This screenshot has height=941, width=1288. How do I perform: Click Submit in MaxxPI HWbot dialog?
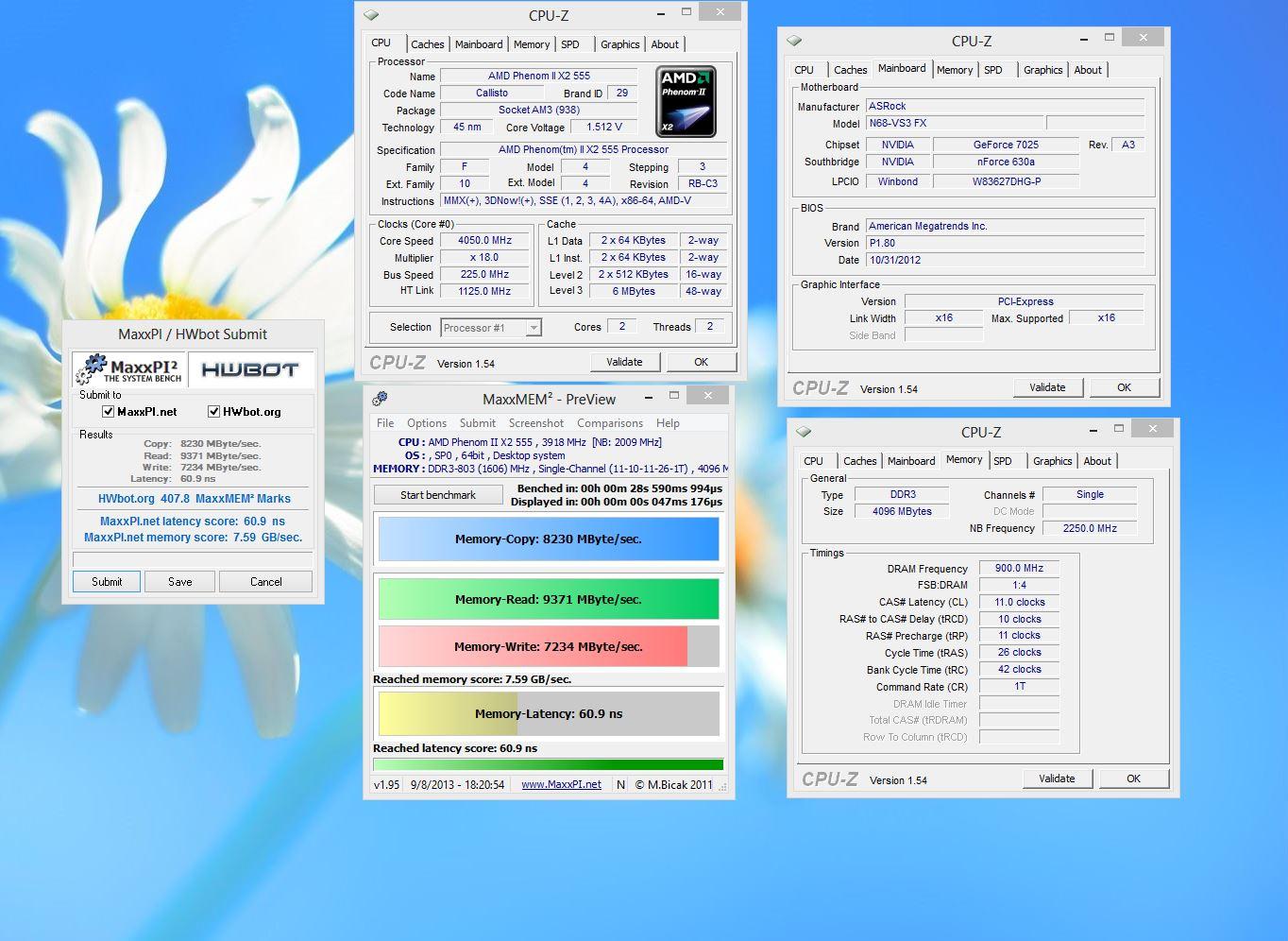[107, 582]
